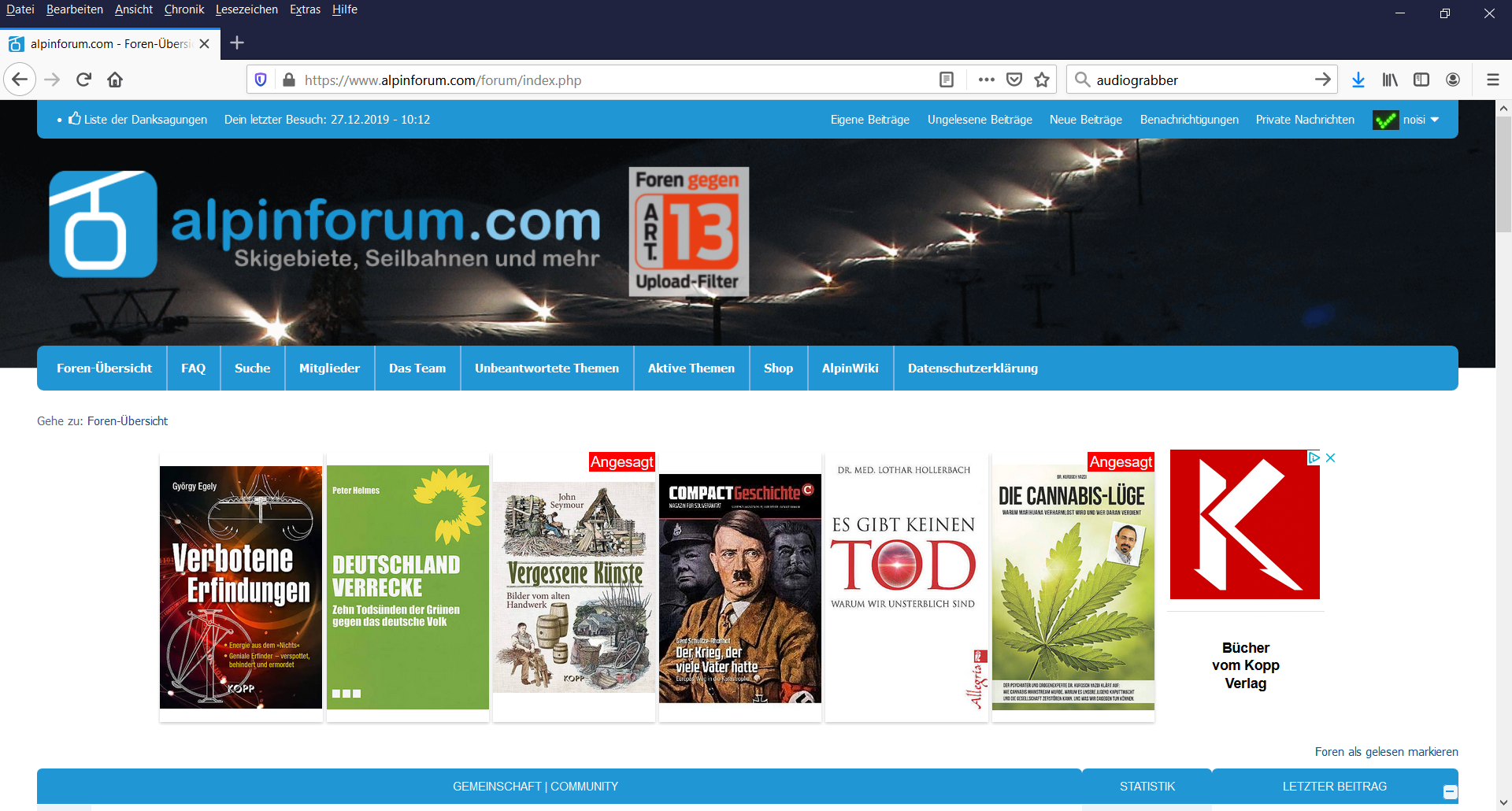Go to the browser home page icon
The image size is (1512, 811).
click(x=115, y=80)
